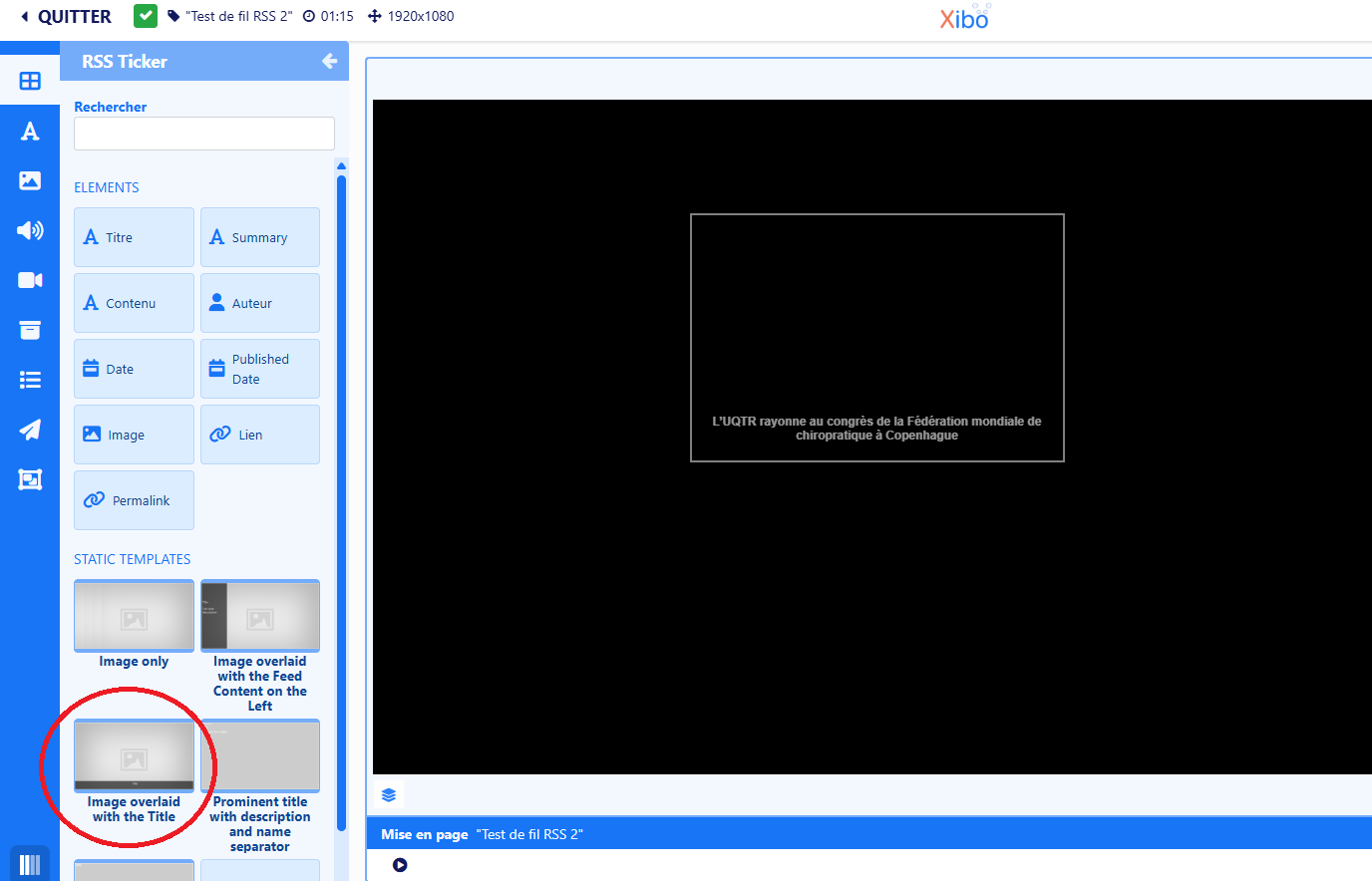Open the layers icon below the canvas
This screenshot has height=881, width=1372.
coord(389,795)
